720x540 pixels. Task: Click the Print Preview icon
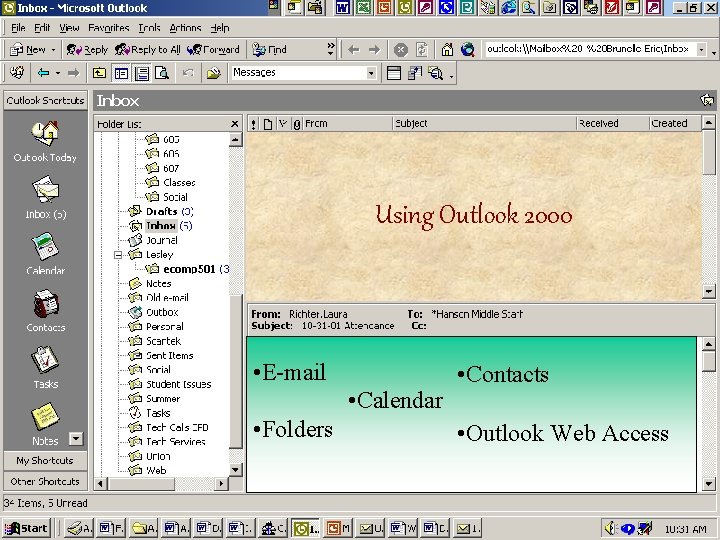[x=162, y=73]
